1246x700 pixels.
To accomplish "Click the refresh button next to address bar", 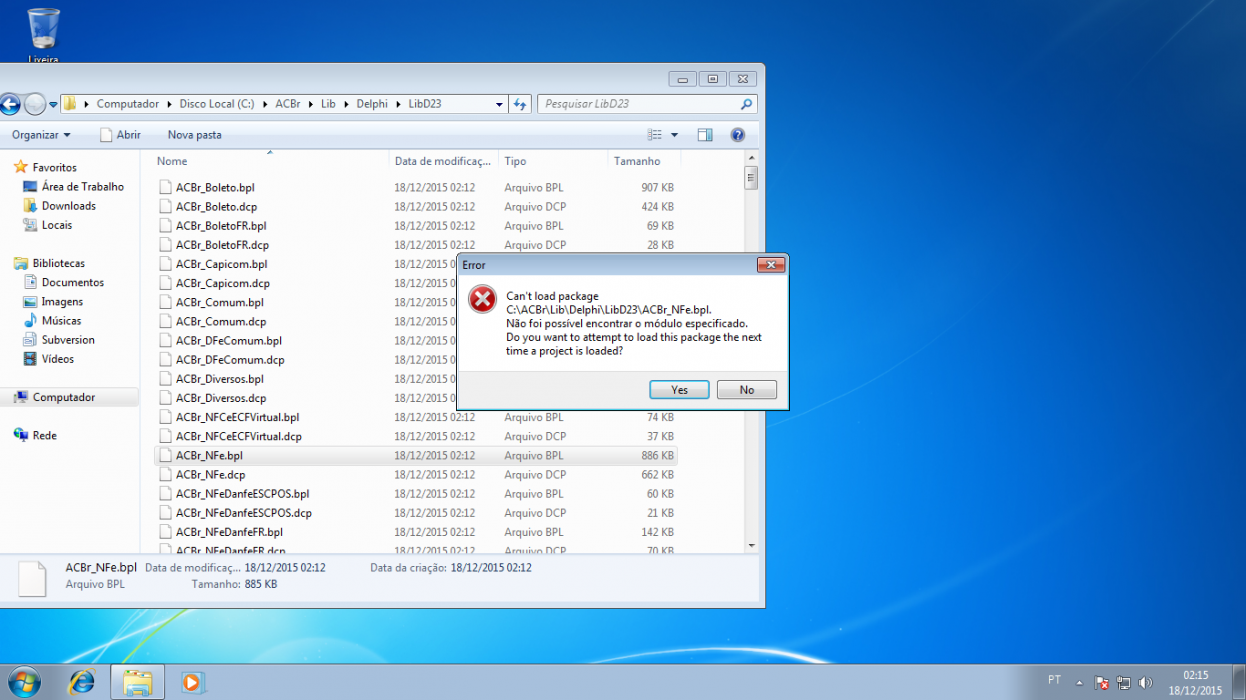I will tap(520, 104).
